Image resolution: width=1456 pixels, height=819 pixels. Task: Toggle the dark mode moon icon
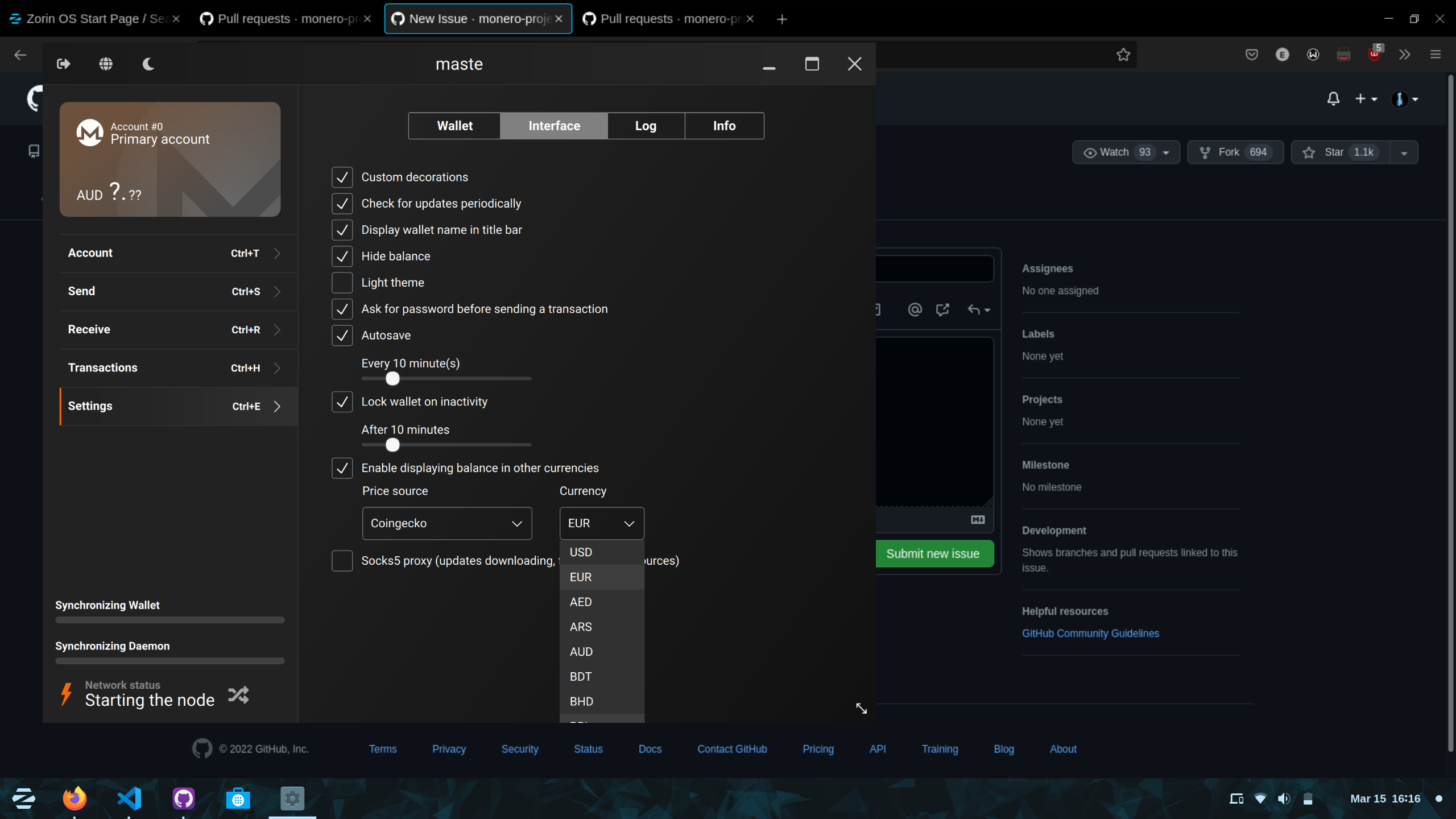[x=148, y=64]
